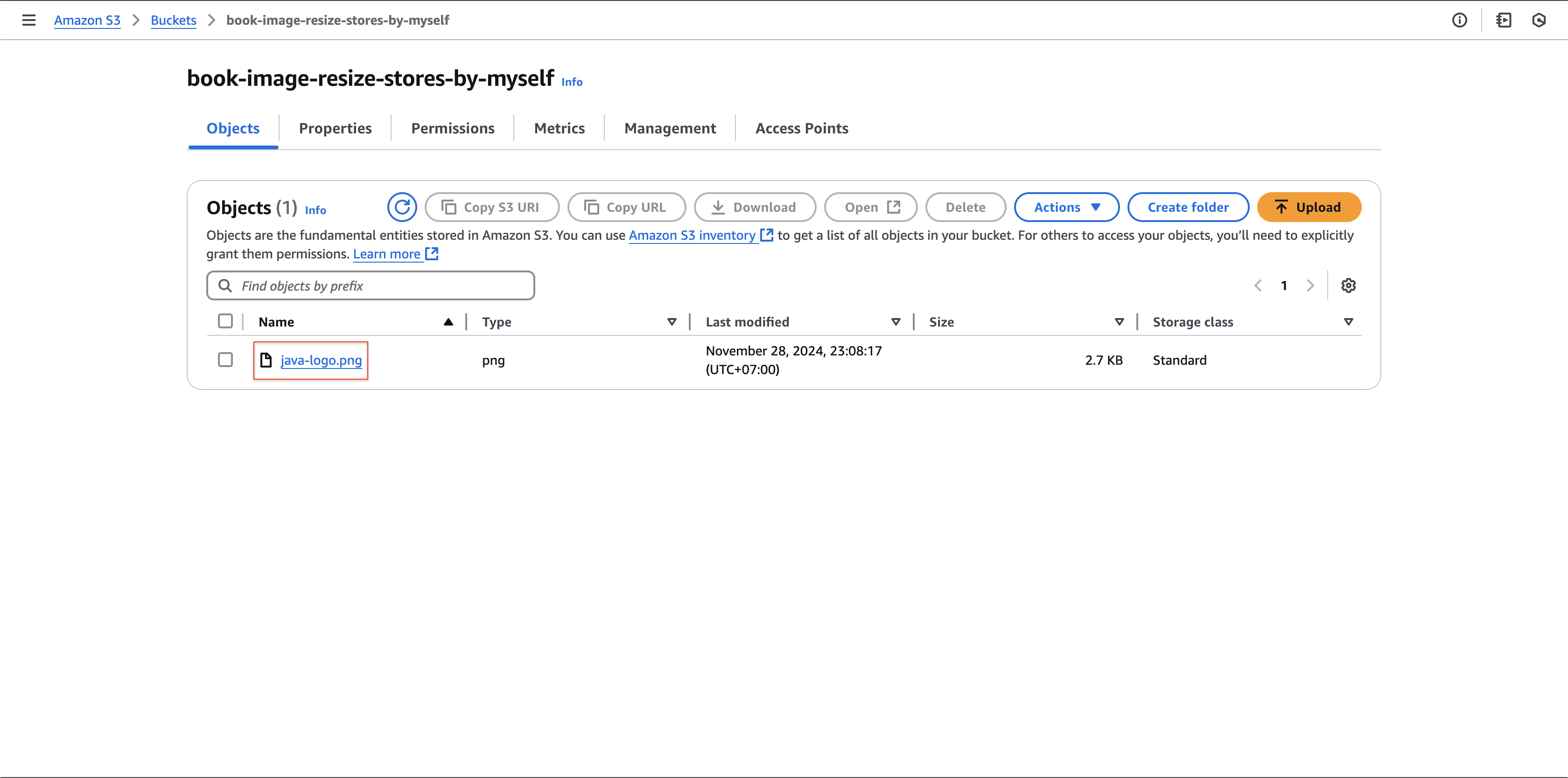Click the Delete button
The image size is (1568, 778).
tap(966, 208)
